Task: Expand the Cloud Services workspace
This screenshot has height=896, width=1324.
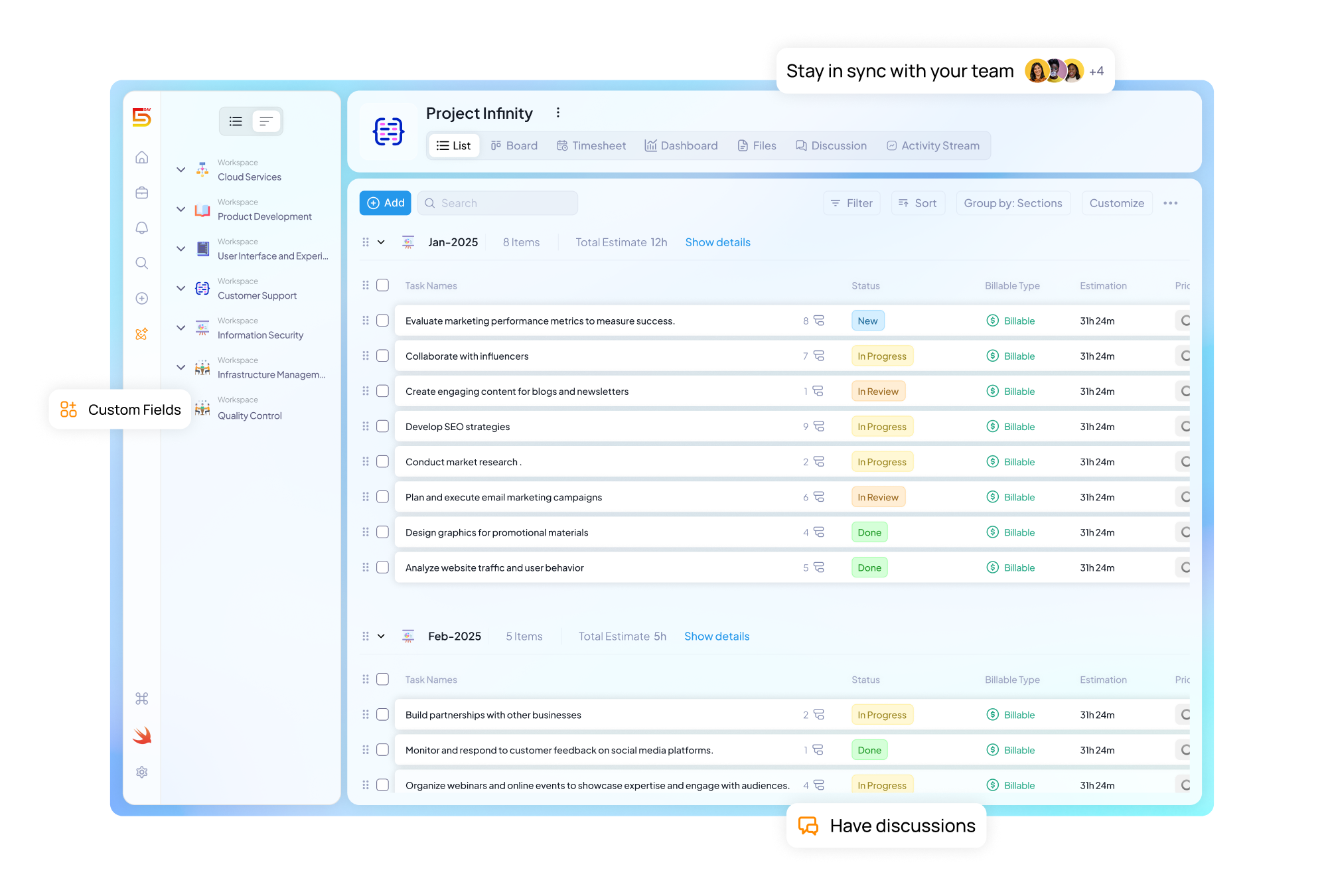Action: (x=181, y=170)
